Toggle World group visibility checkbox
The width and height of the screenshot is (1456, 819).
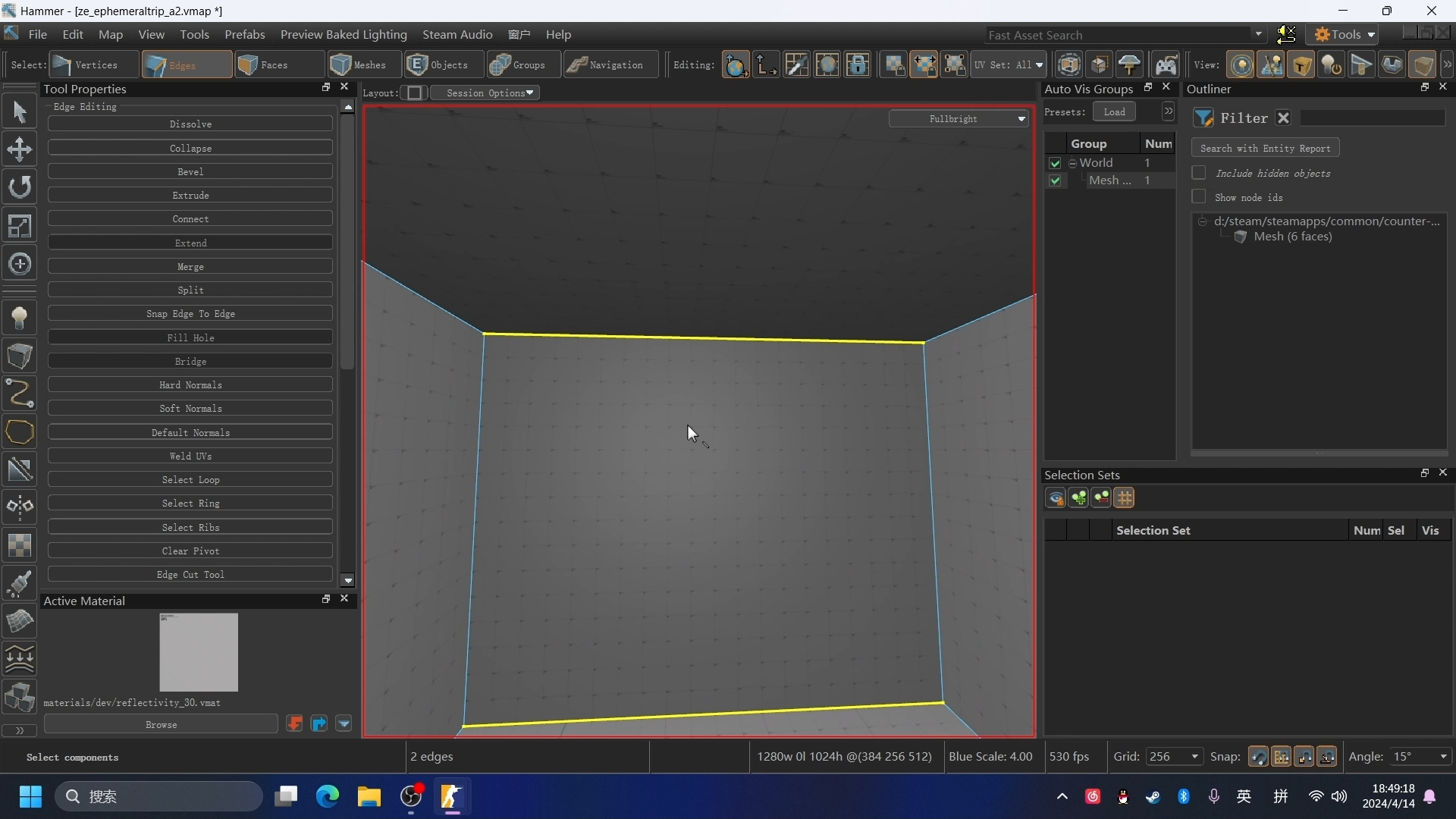point(1055,162)
